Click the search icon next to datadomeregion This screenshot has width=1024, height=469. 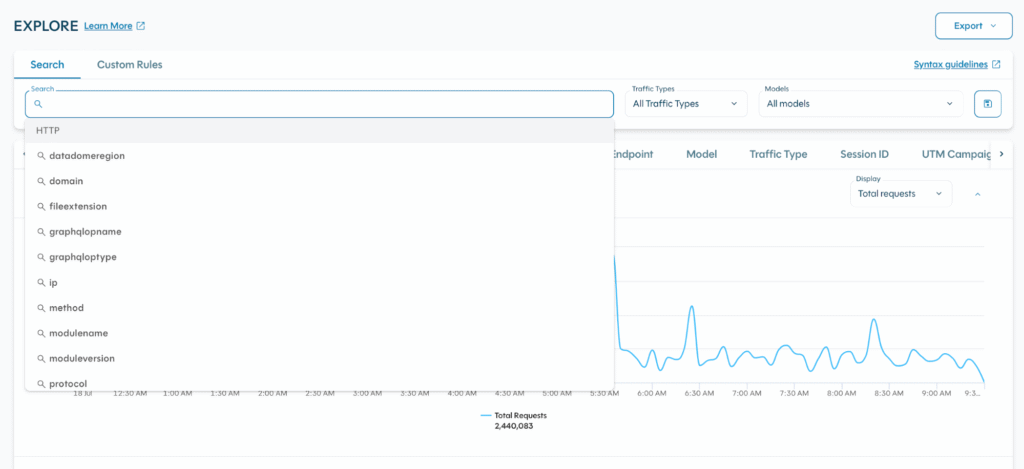pyautogui.click(x=40, y=156)
